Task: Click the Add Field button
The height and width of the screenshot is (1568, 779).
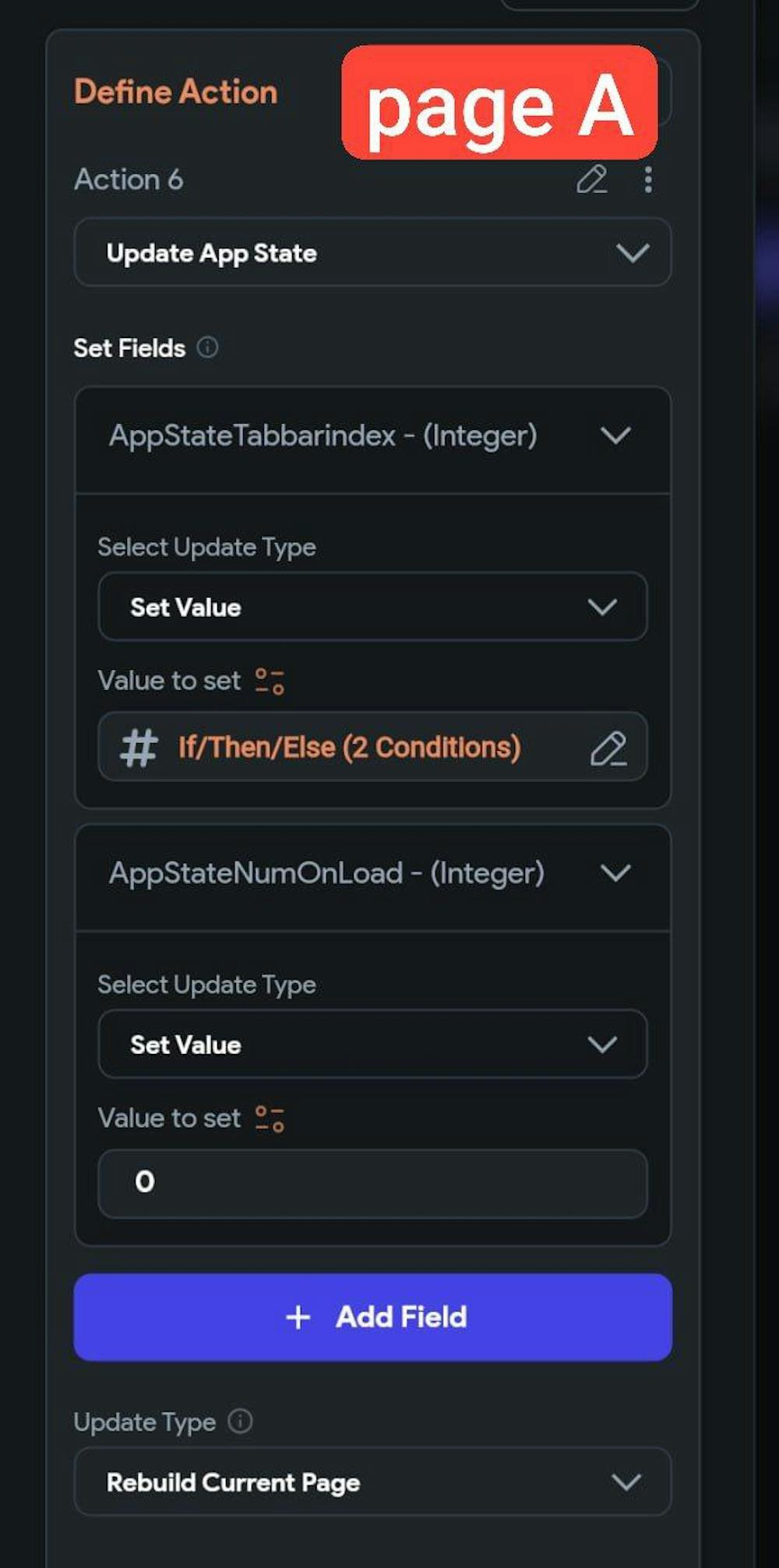Action: tap(372, 1317)
